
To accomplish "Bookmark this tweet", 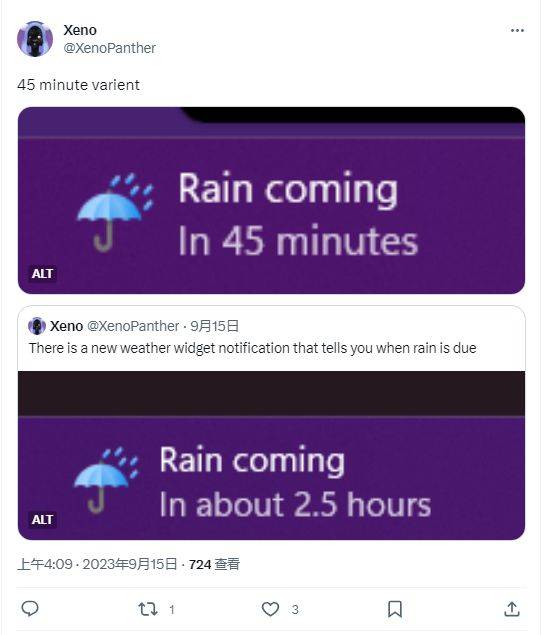I will tap(395, 609).
